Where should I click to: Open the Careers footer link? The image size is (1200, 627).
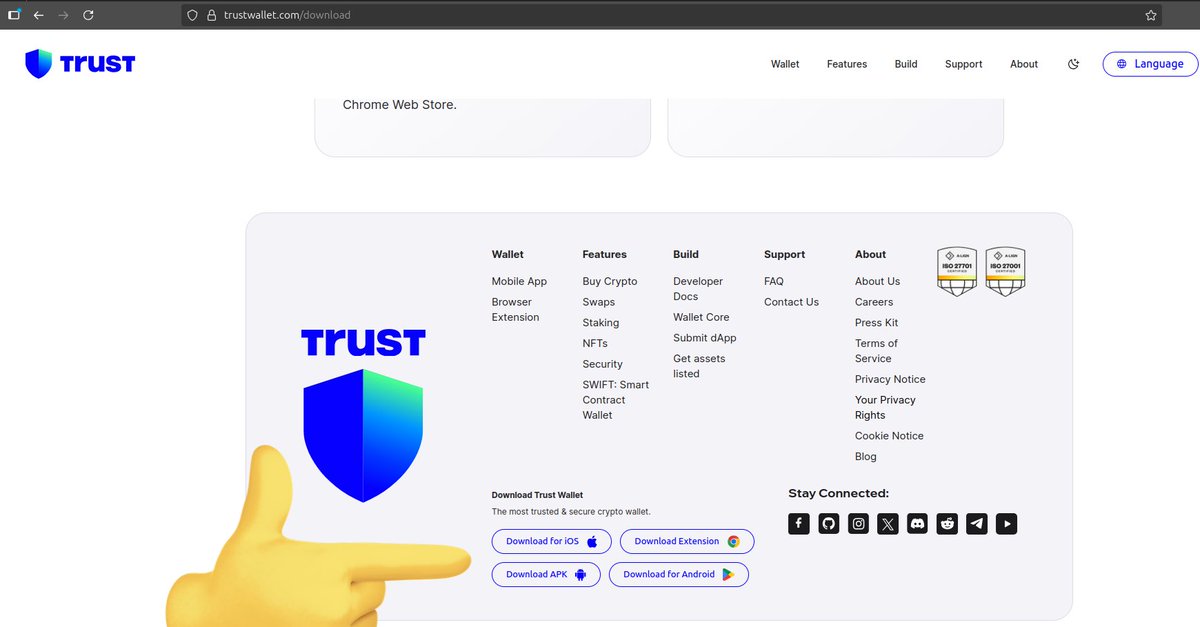(874, 302)
